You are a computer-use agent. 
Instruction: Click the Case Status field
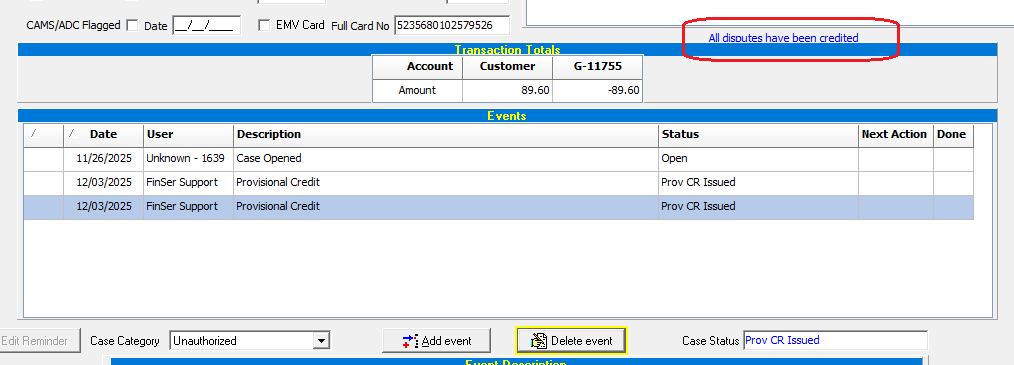835,340
